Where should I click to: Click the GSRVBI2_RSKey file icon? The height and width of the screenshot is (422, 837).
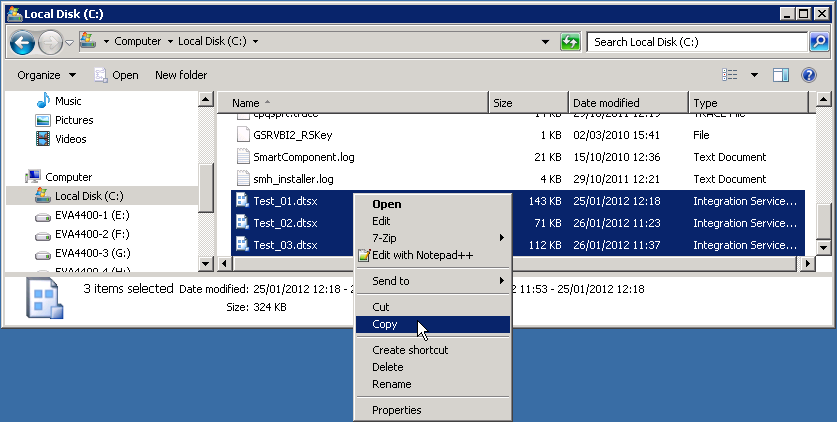243,134
